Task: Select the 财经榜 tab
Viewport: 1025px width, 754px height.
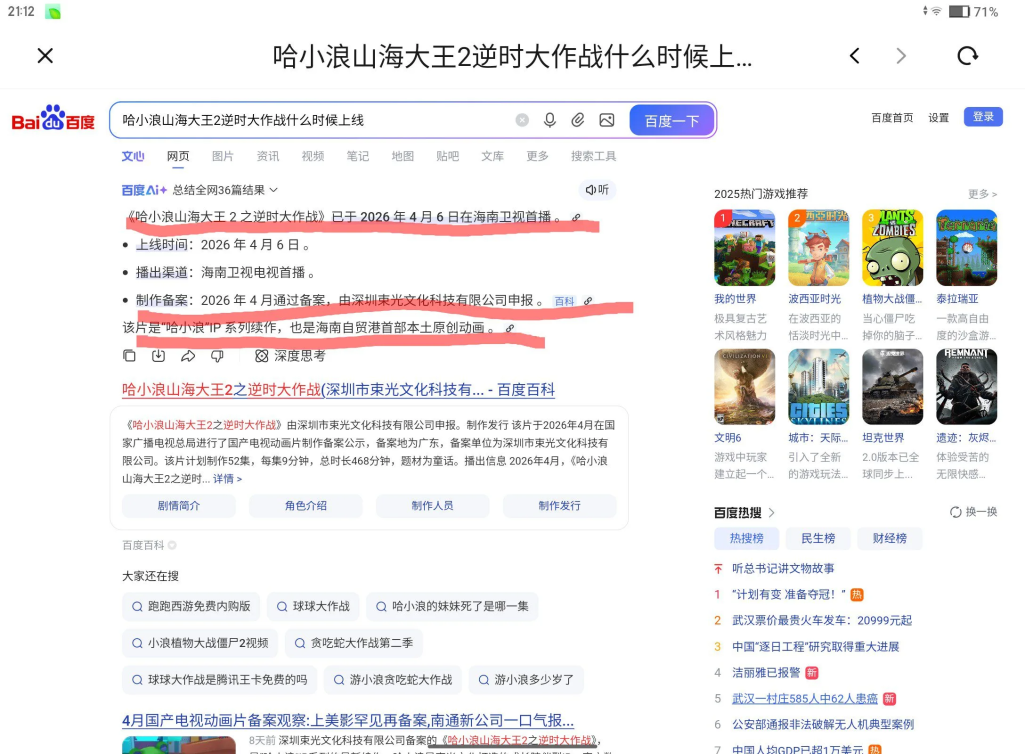Action: (x=890, y=538)
